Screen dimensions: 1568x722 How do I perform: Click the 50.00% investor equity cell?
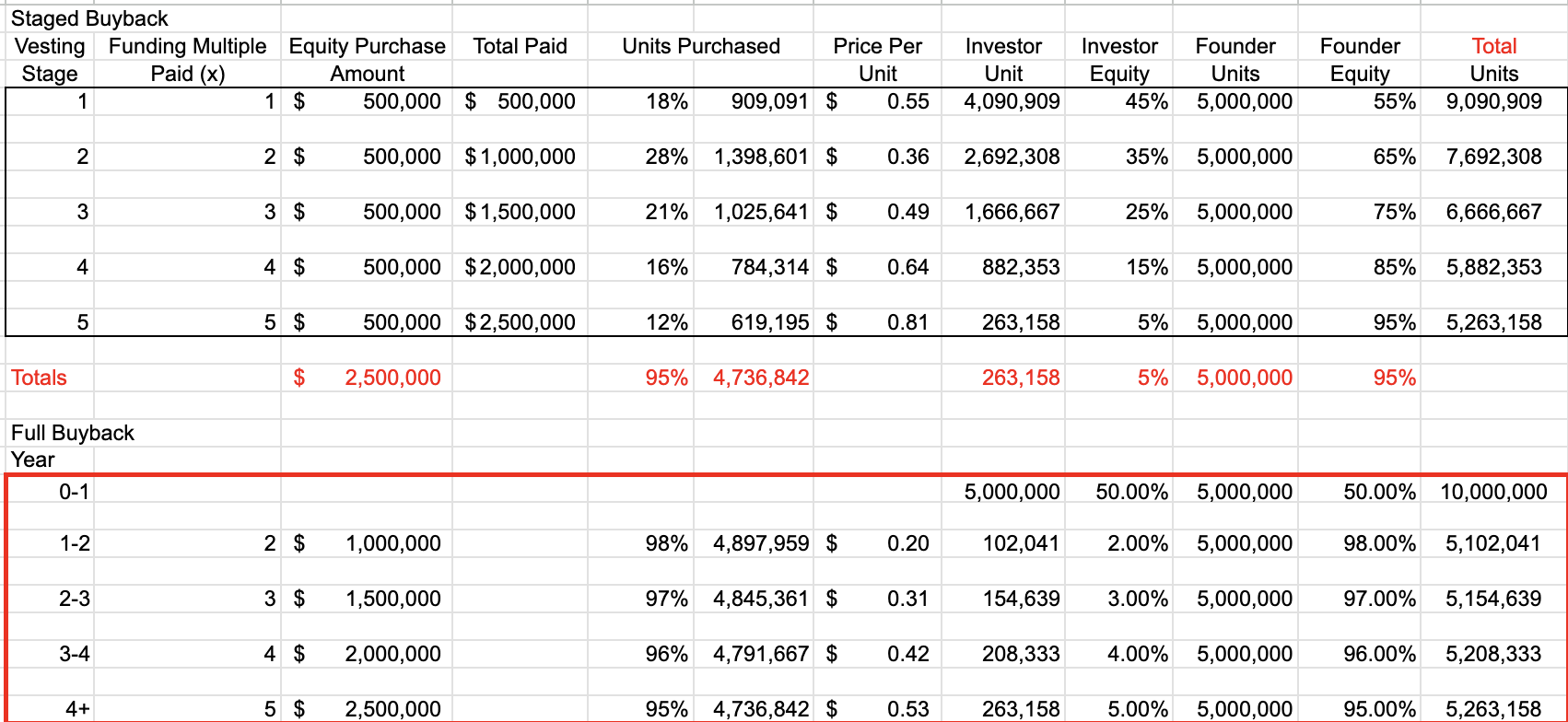(x=1131, y=492)
